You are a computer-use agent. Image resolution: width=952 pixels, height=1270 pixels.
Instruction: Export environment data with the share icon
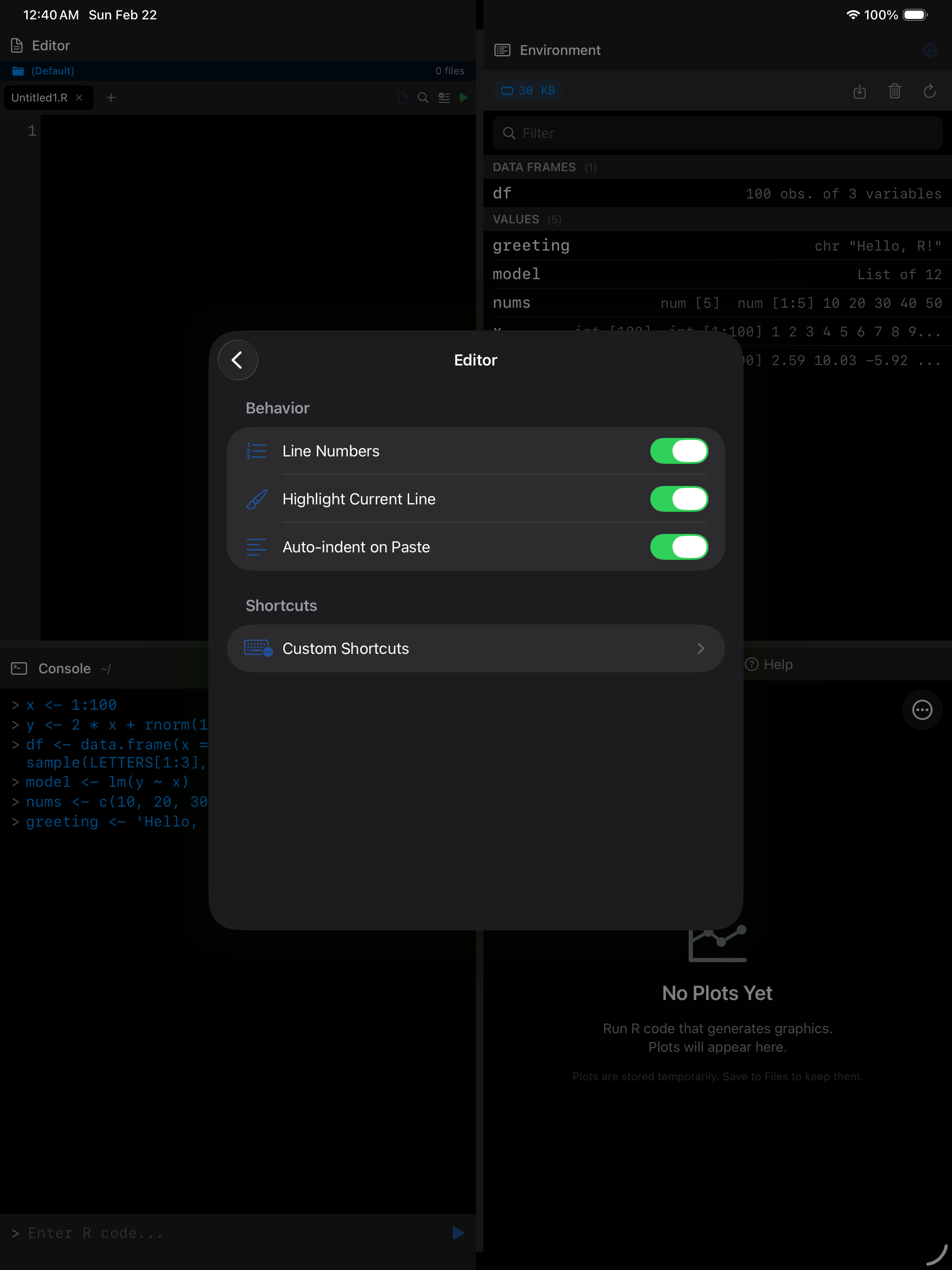tap(860, 91)
